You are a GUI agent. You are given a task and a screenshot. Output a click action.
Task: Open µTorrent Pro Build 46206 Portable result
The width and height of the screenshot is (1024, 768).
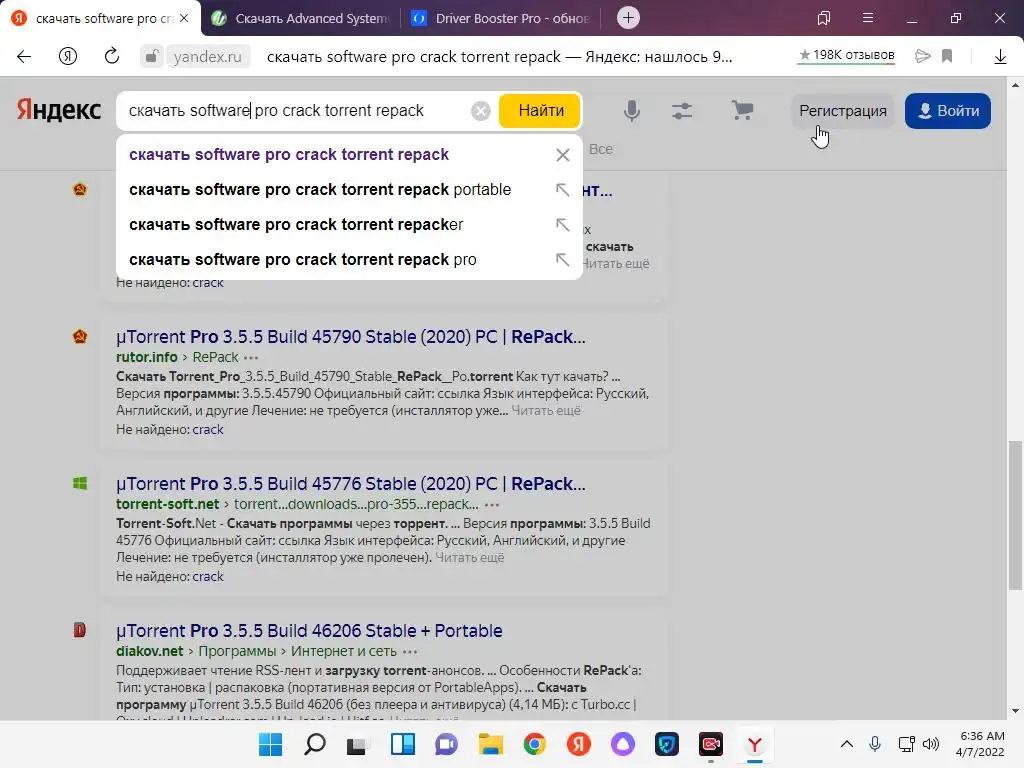pyautogui.click(x=309, y=631)
